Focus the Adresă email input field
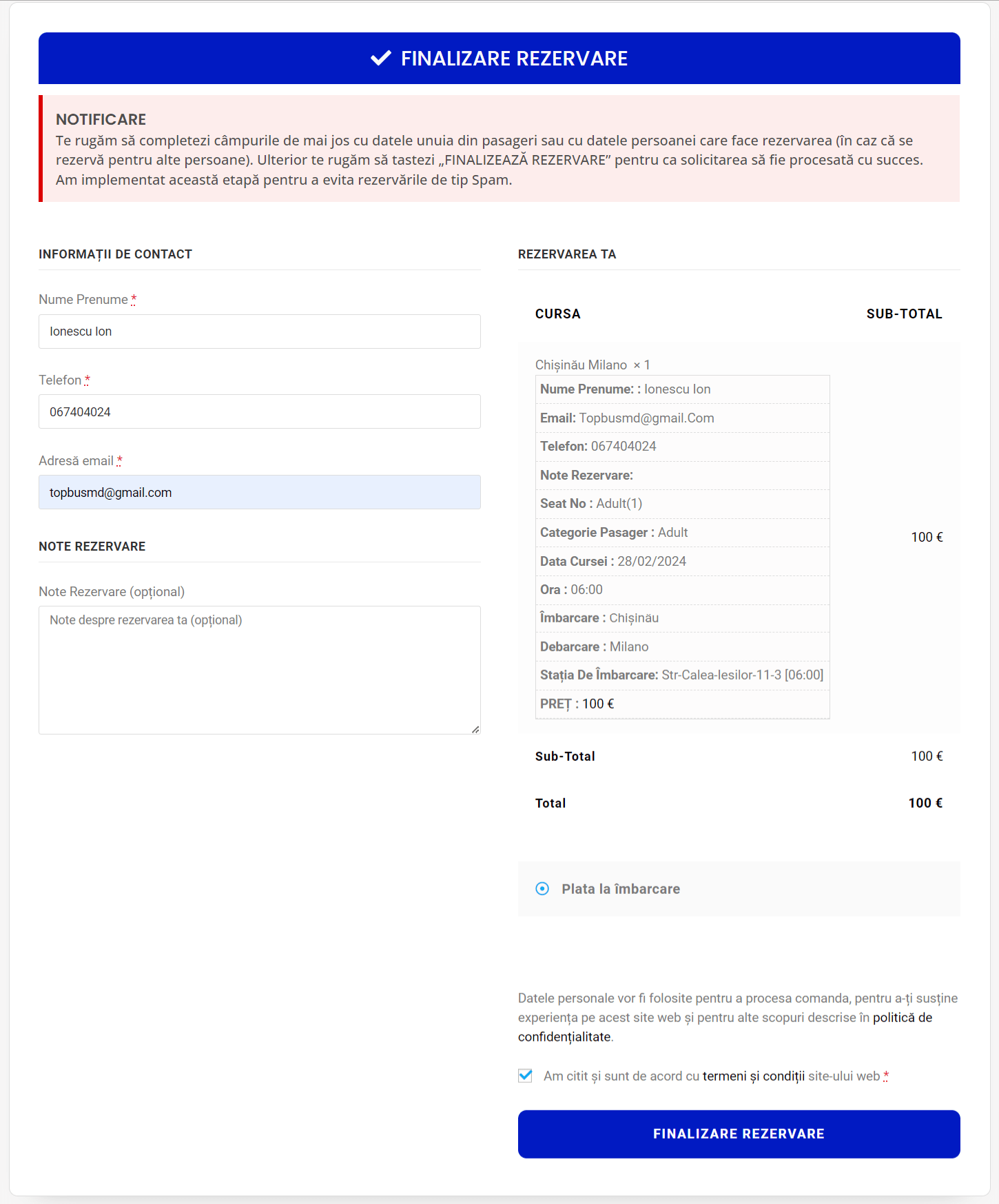 [259, 493]
